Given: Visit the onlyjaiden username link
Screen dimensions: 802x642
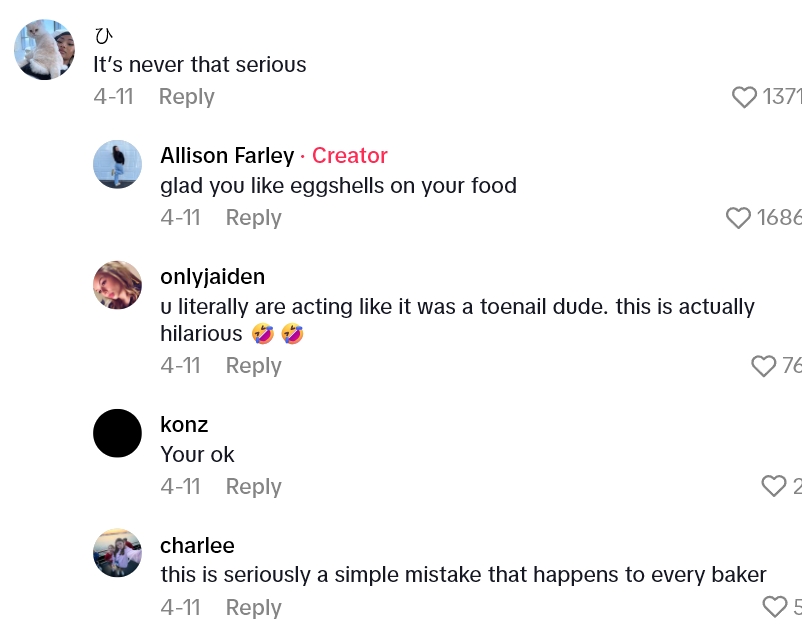Looking at the screenshot, I should click(212, 277).
